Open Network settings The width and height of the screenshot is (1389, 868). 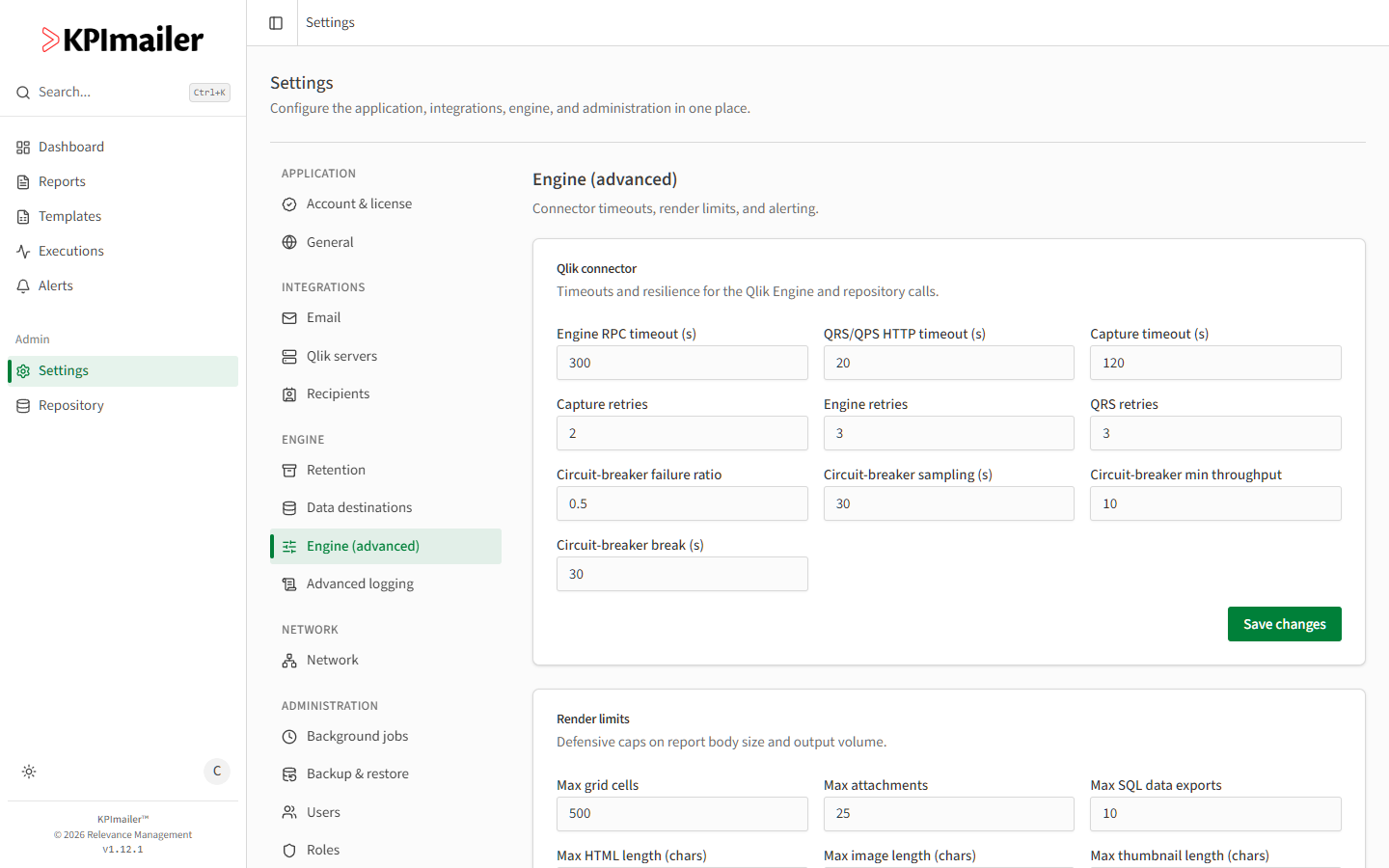point(386,661)
